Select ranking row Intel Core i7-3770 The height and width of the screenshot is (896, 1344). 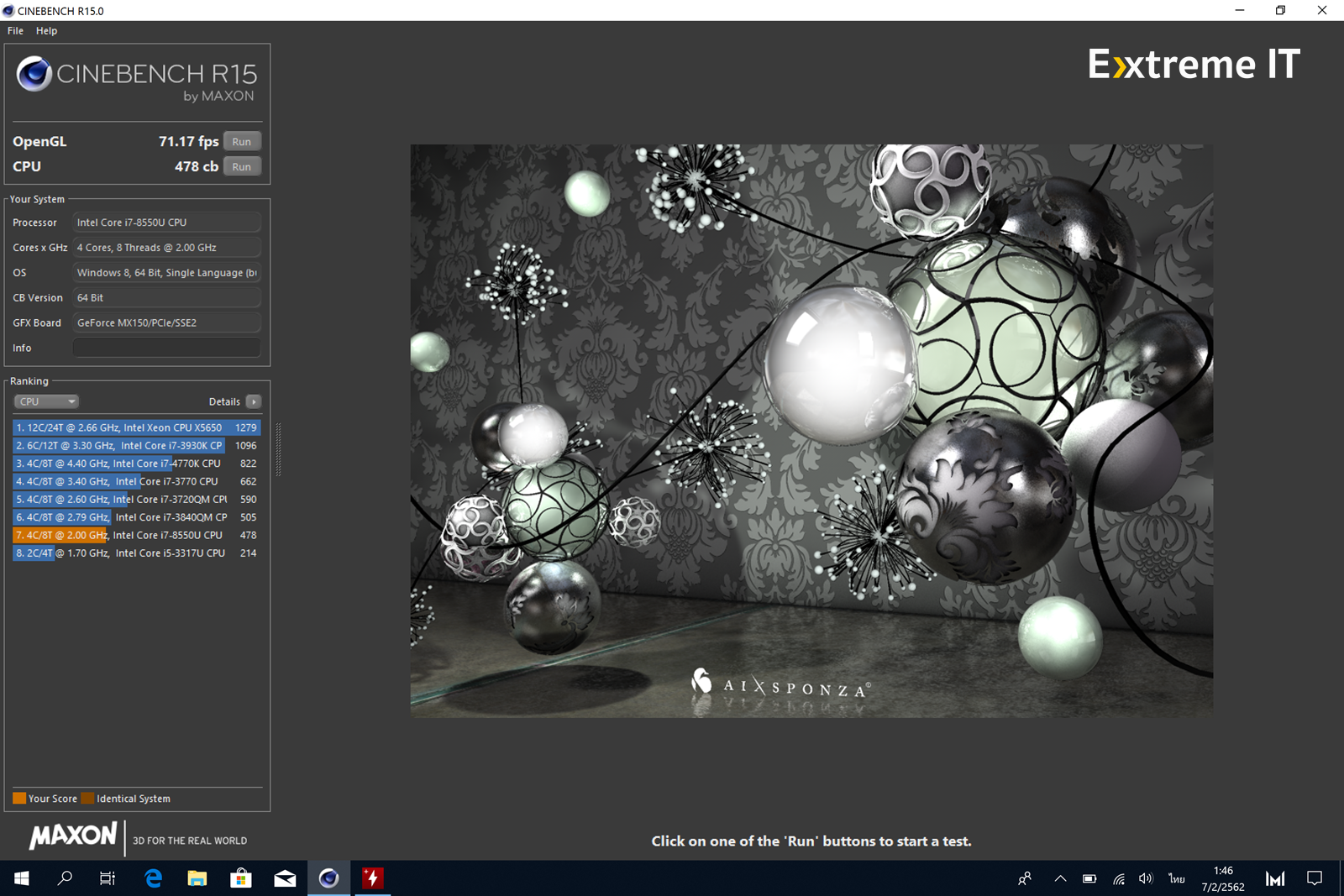point(136,481)
